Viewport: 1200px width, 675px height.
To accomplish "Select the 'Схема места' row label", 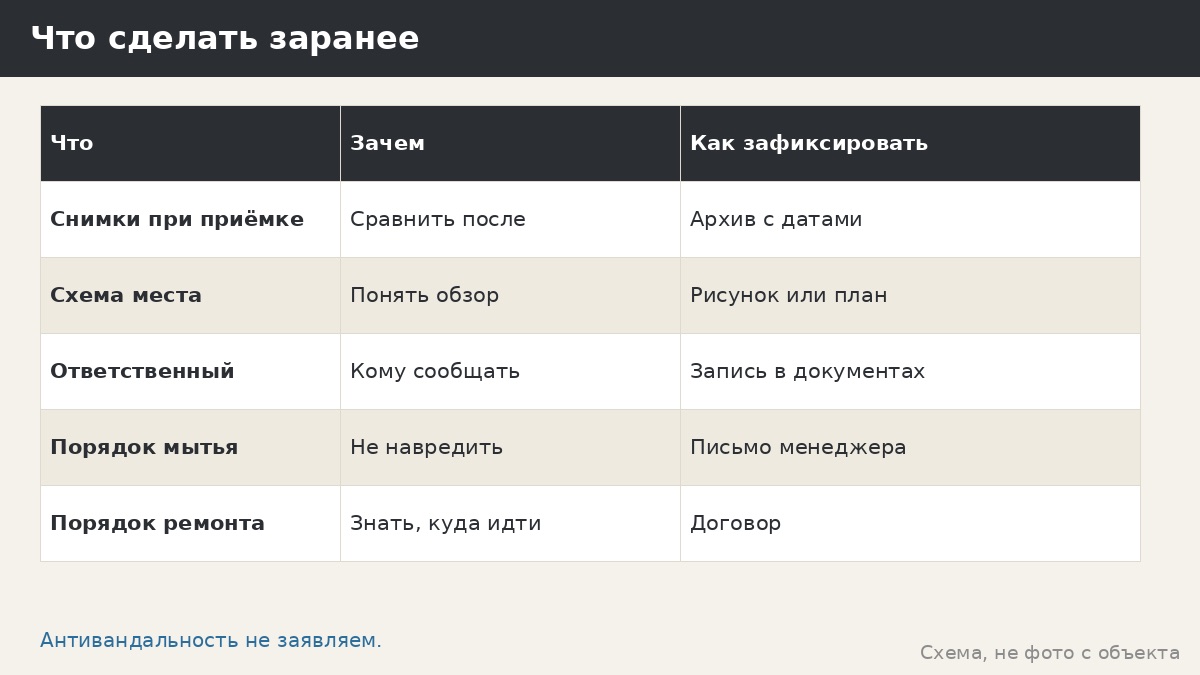I will (x=190, y=295).
